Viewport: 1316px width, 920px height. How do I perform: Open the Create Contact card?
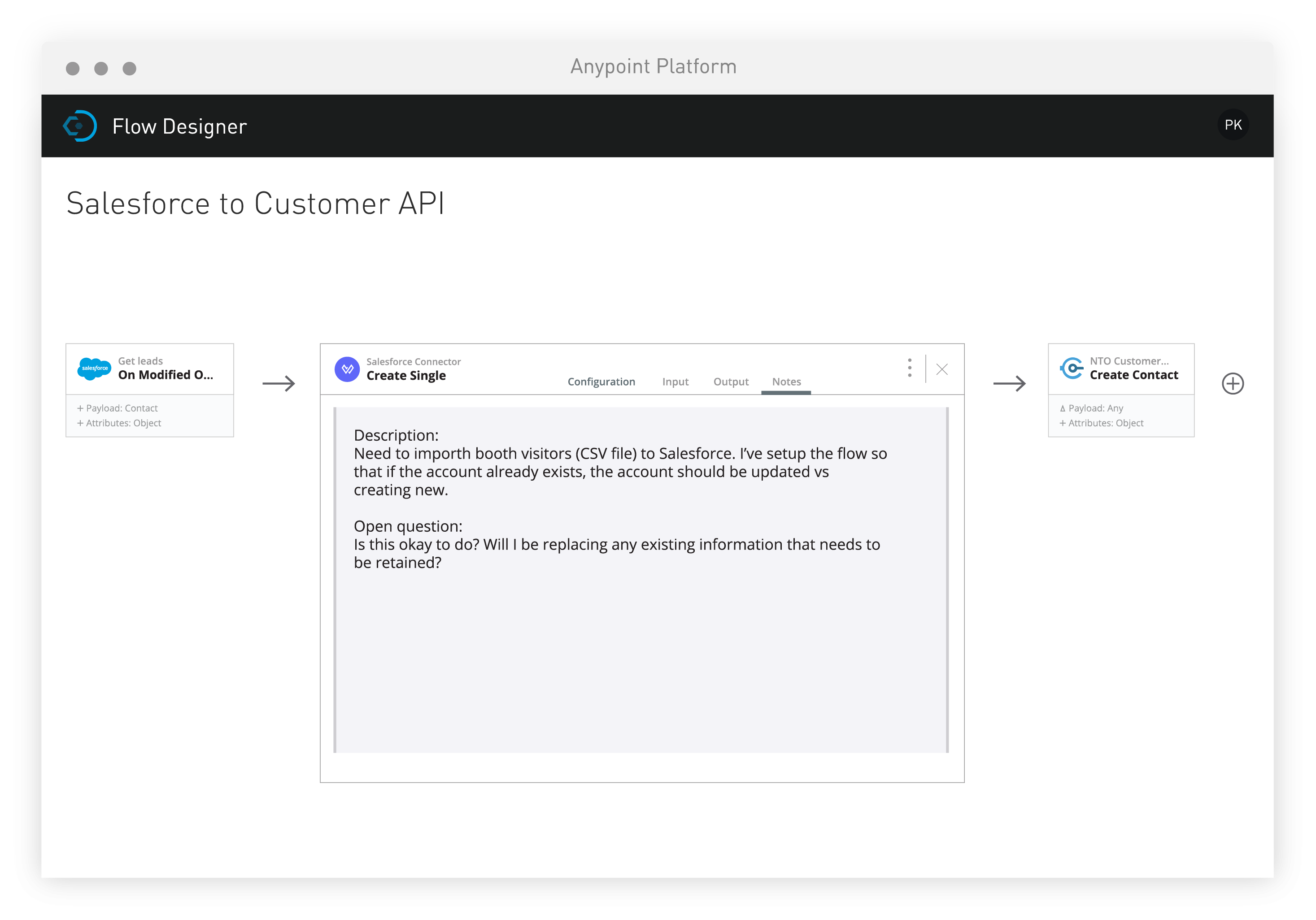click(x=1120, y=390)
